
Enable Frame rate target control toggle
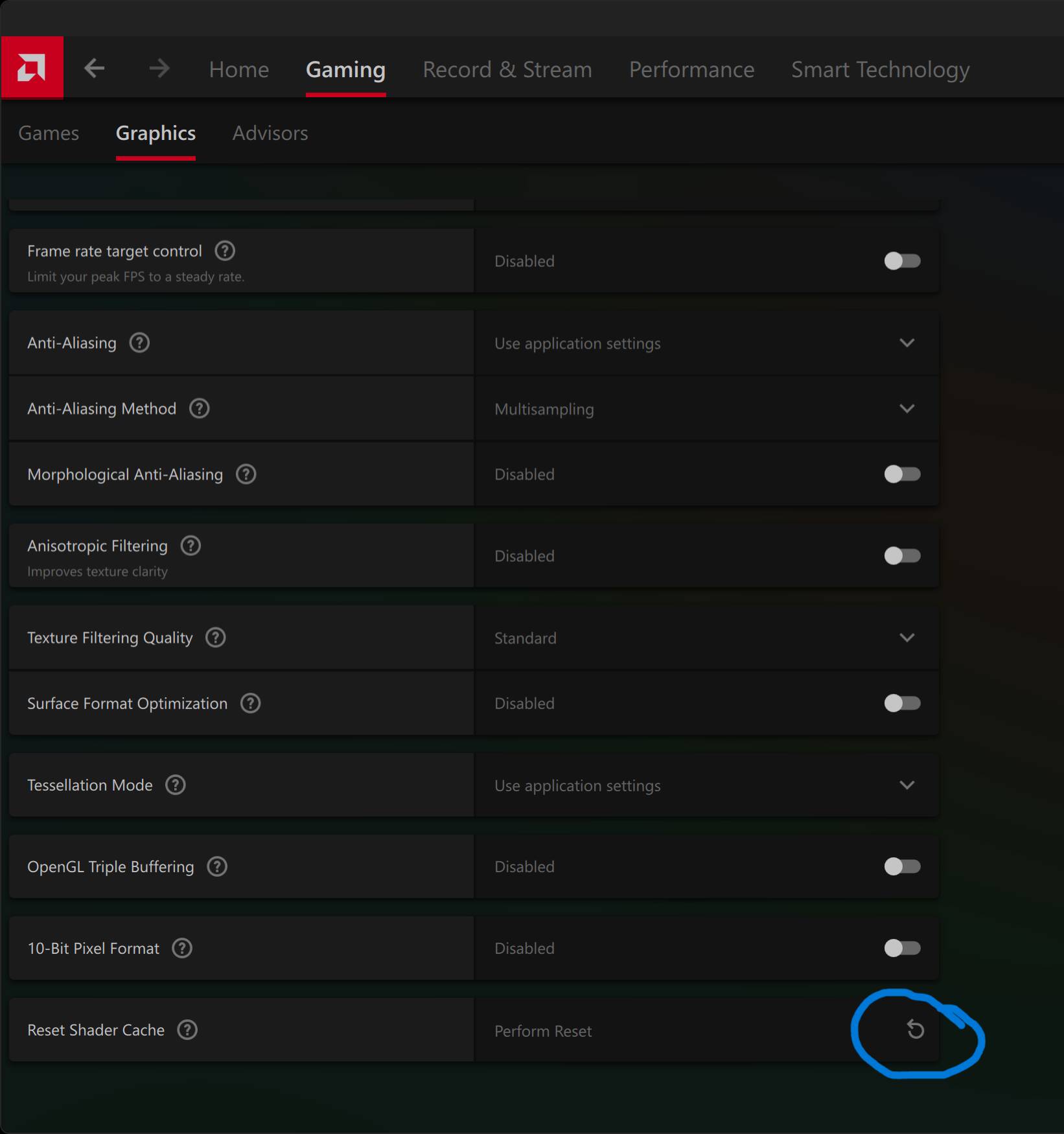point(902,261)
